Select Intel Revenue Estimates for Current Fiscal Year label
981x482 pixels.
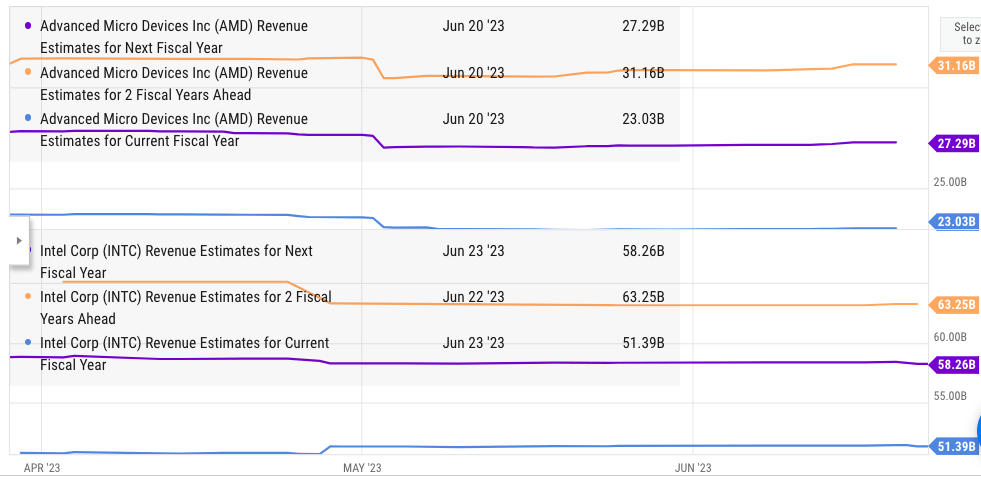[x=185, y=354]
